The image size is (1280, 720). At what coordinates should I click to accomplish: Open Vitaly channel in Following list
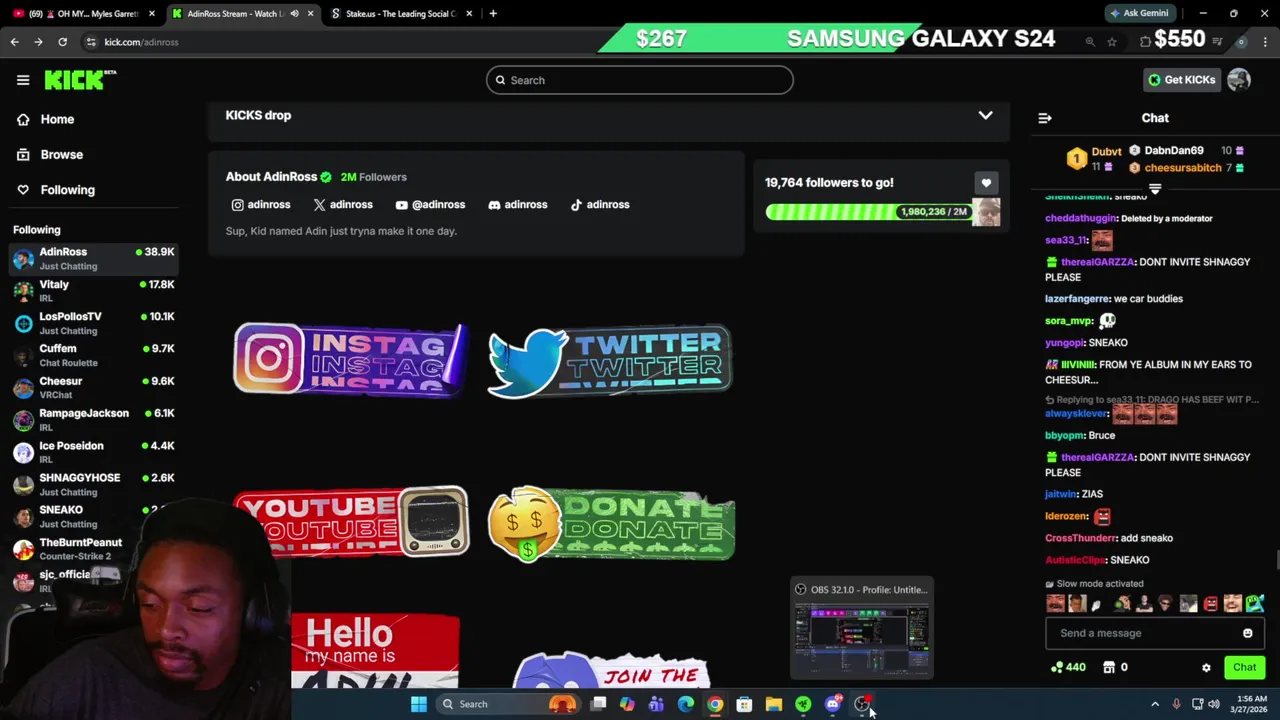[94, 290]
